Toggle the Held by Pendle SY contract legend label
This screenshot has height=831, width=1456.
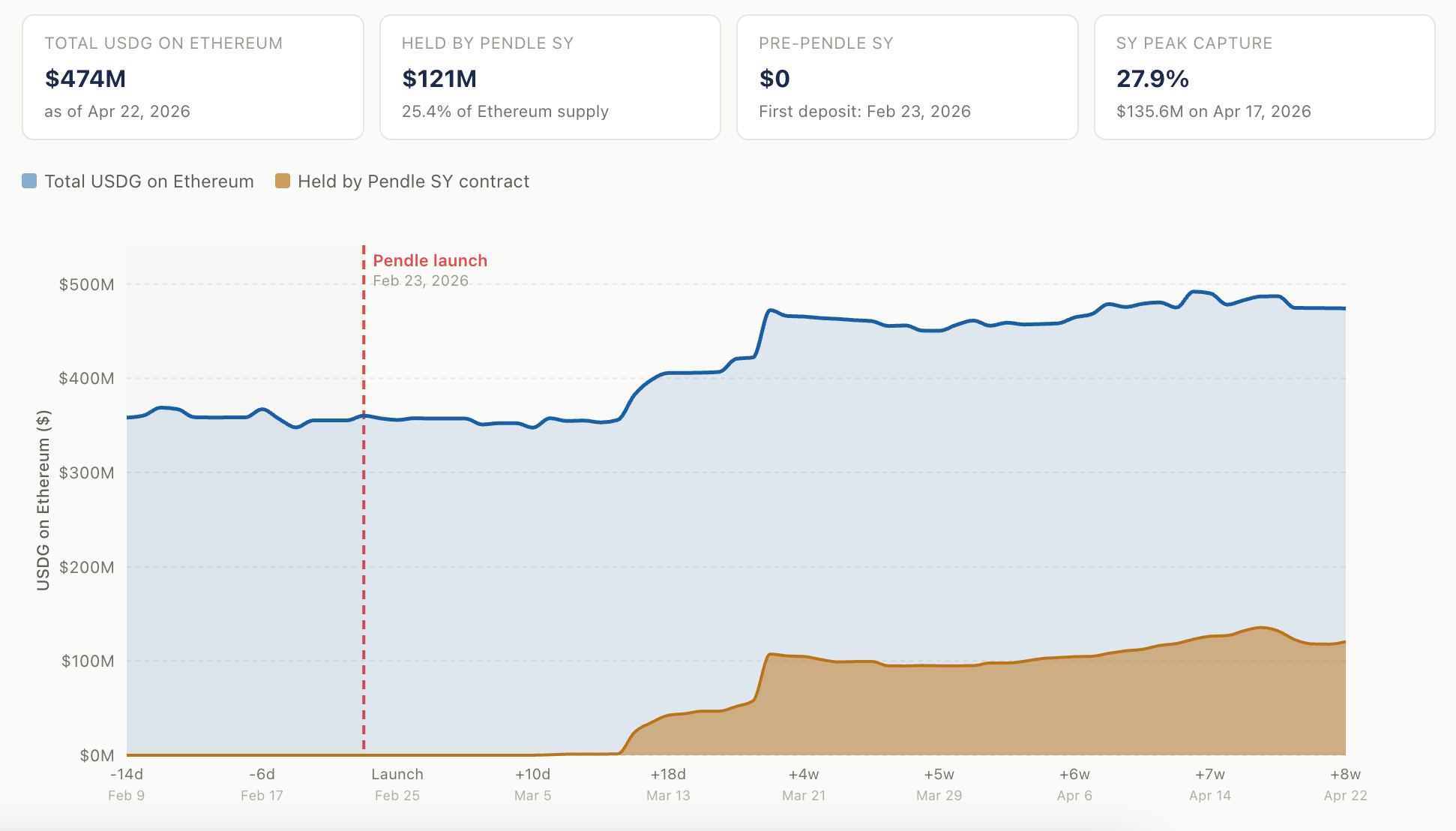pyautogui.click(x=413, y=181)
